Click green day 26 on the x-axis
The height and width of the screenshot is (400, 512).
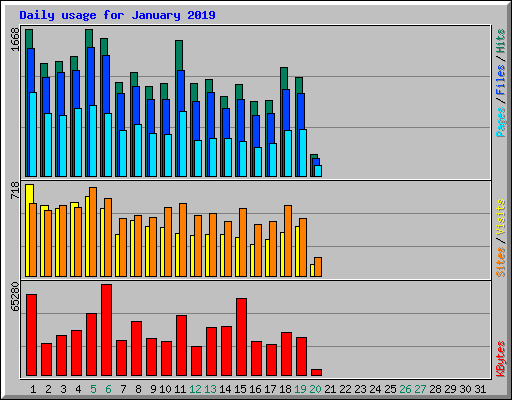click(x=405, y=389)
